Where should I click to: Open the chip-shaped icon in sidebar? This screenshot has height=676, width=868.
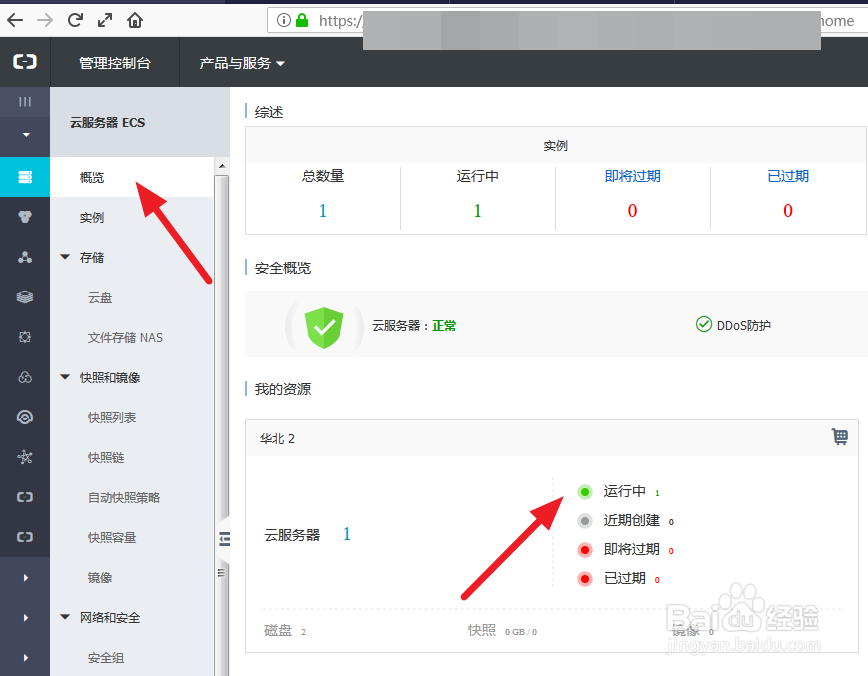click(25, 337)
